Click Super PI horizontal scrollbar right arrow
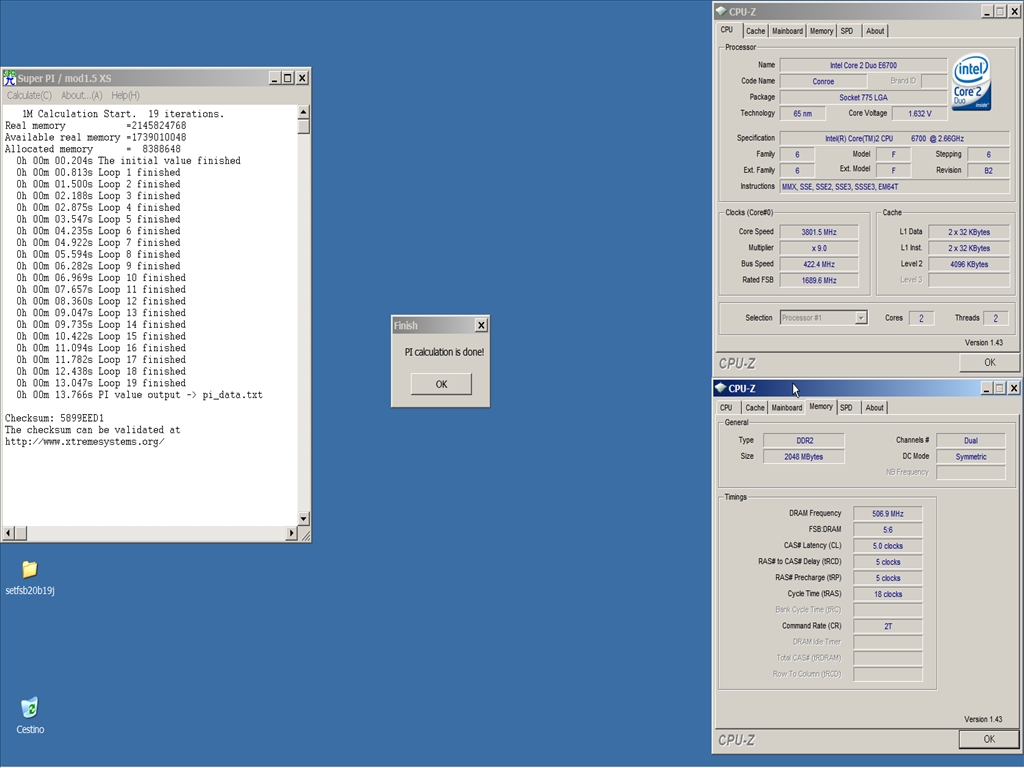 (291, 534)
